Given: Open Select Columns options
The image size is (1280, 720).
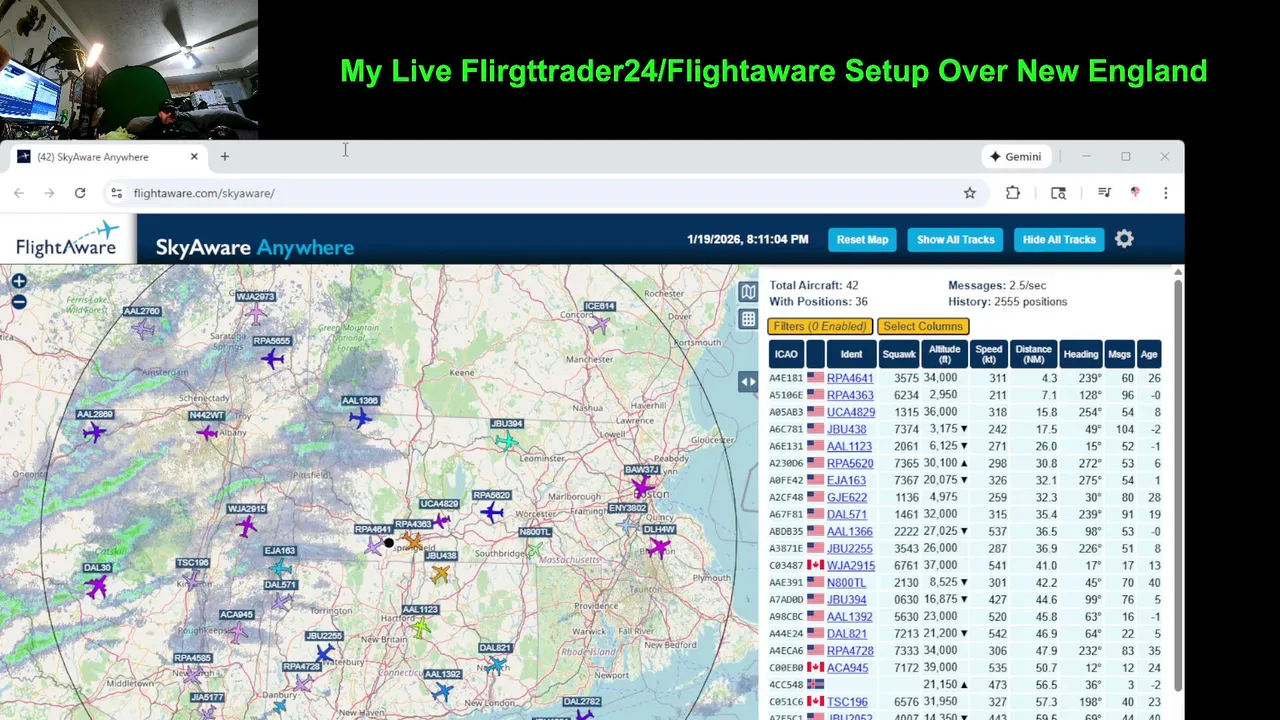Looking at the screenshot, I should click(923, 326).
